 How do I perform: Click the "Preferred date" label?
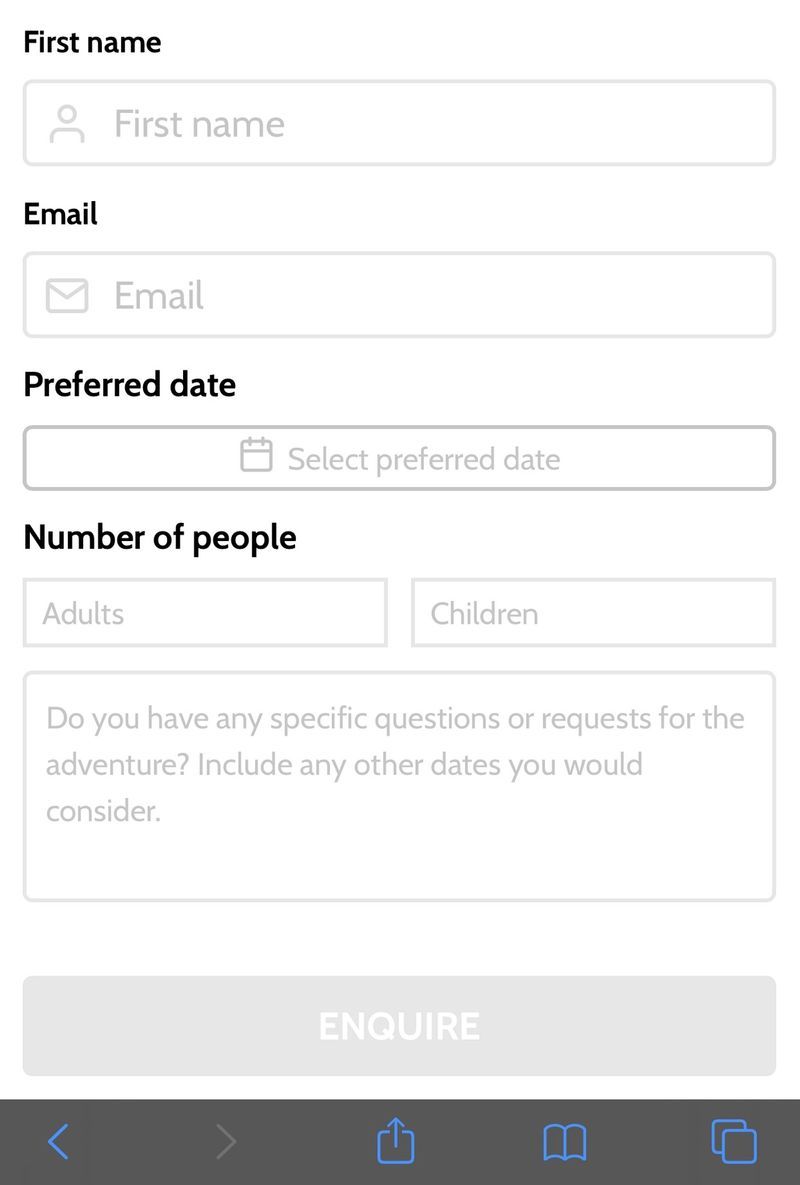[x=129, y=385]
